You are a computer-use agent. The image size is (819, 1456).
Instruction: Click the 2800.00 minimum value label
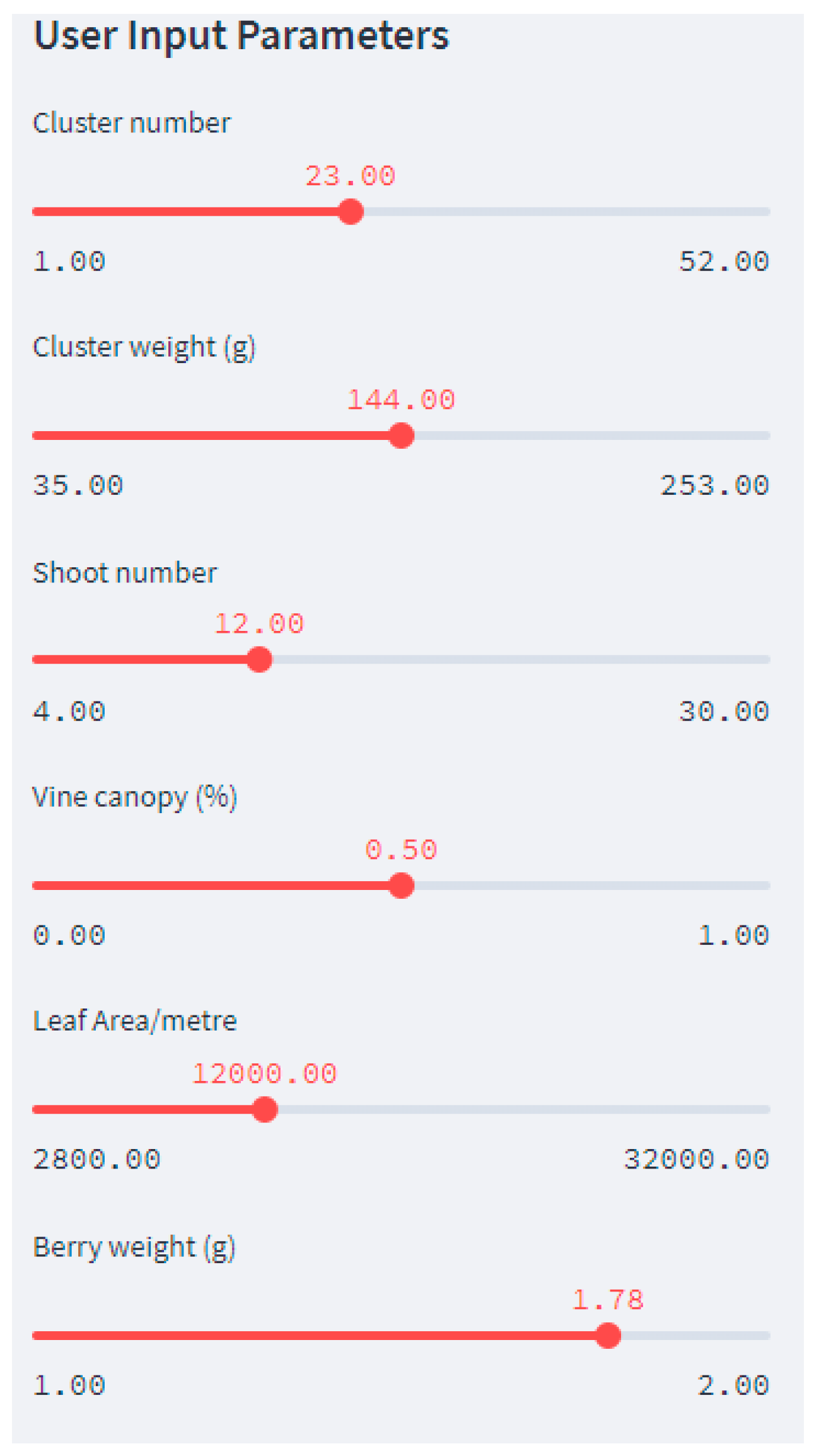97,1159
